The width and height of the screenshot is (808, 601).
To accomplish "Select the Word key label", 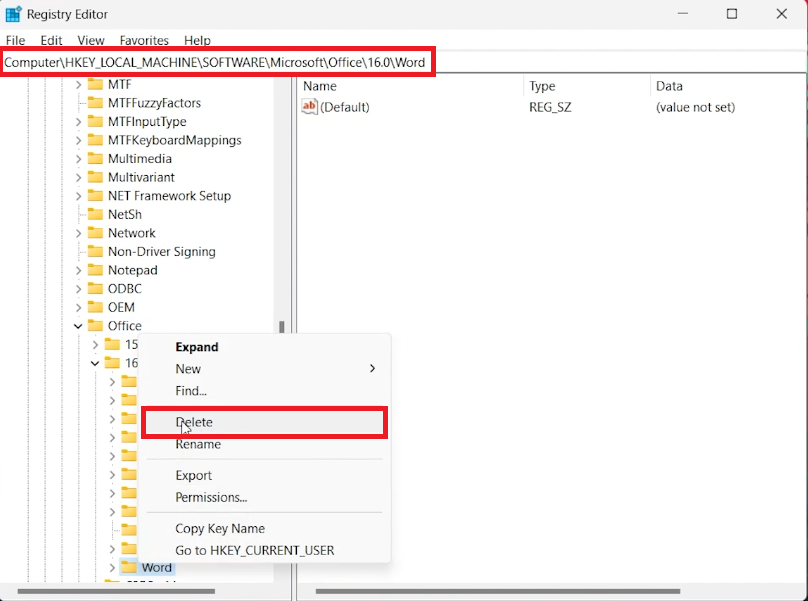I will [157, 567].
